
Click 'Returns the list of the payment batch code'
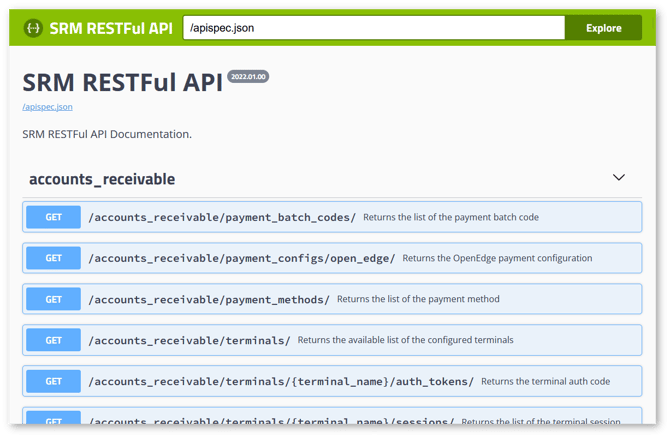click(451, 217)
